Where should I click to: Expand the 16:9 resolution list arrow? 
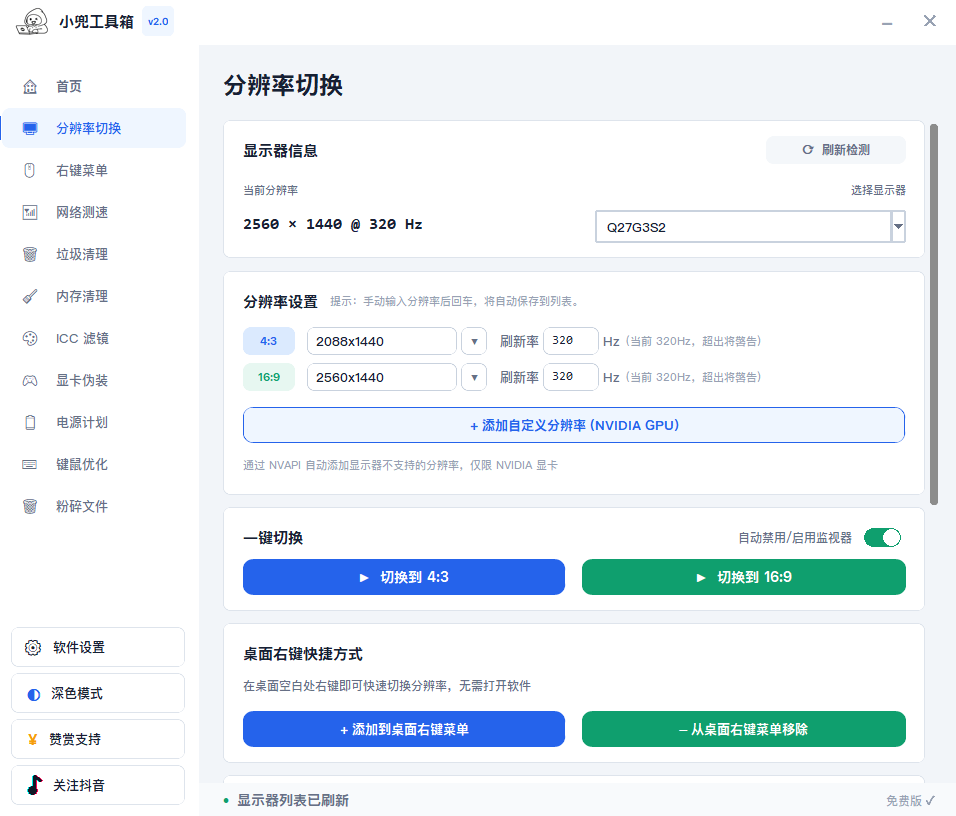(x=474, y=378)
